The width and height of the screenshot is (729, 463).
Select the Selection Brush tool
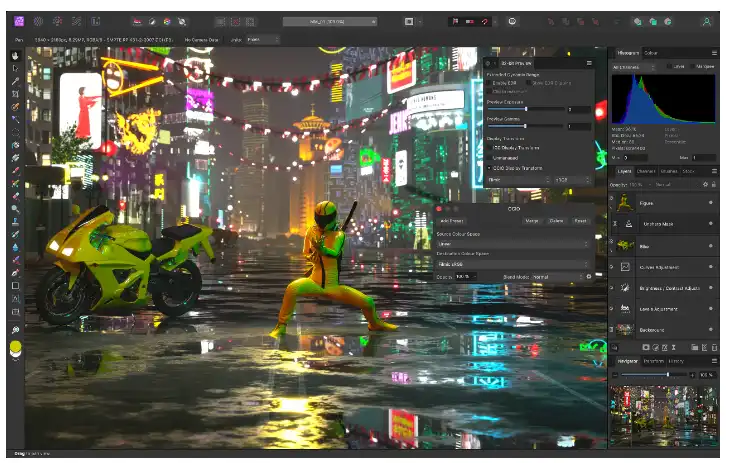coord(15,107)
